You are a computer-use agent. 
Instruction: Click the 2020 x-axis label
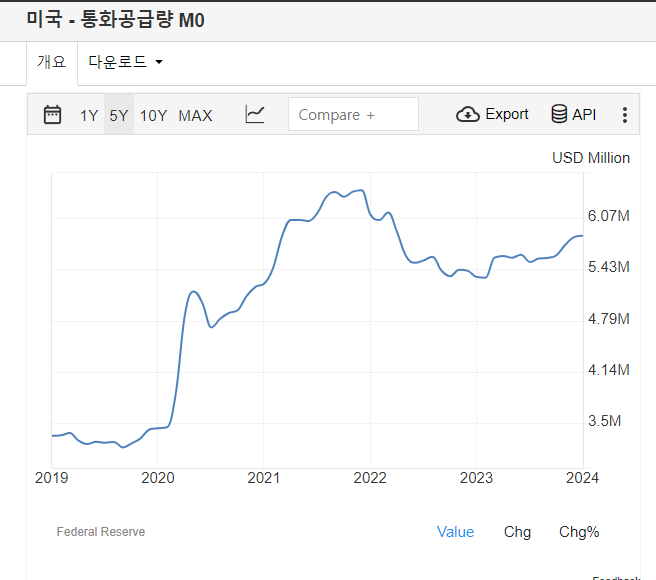pos(158,478)
